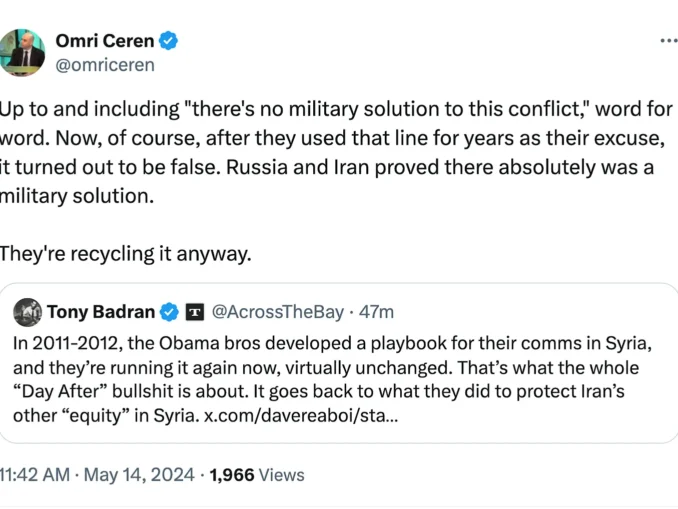
Task: Click the blue verified badge beside Omri Ceren
Action: pyautogui.click(x=169, y=41)
